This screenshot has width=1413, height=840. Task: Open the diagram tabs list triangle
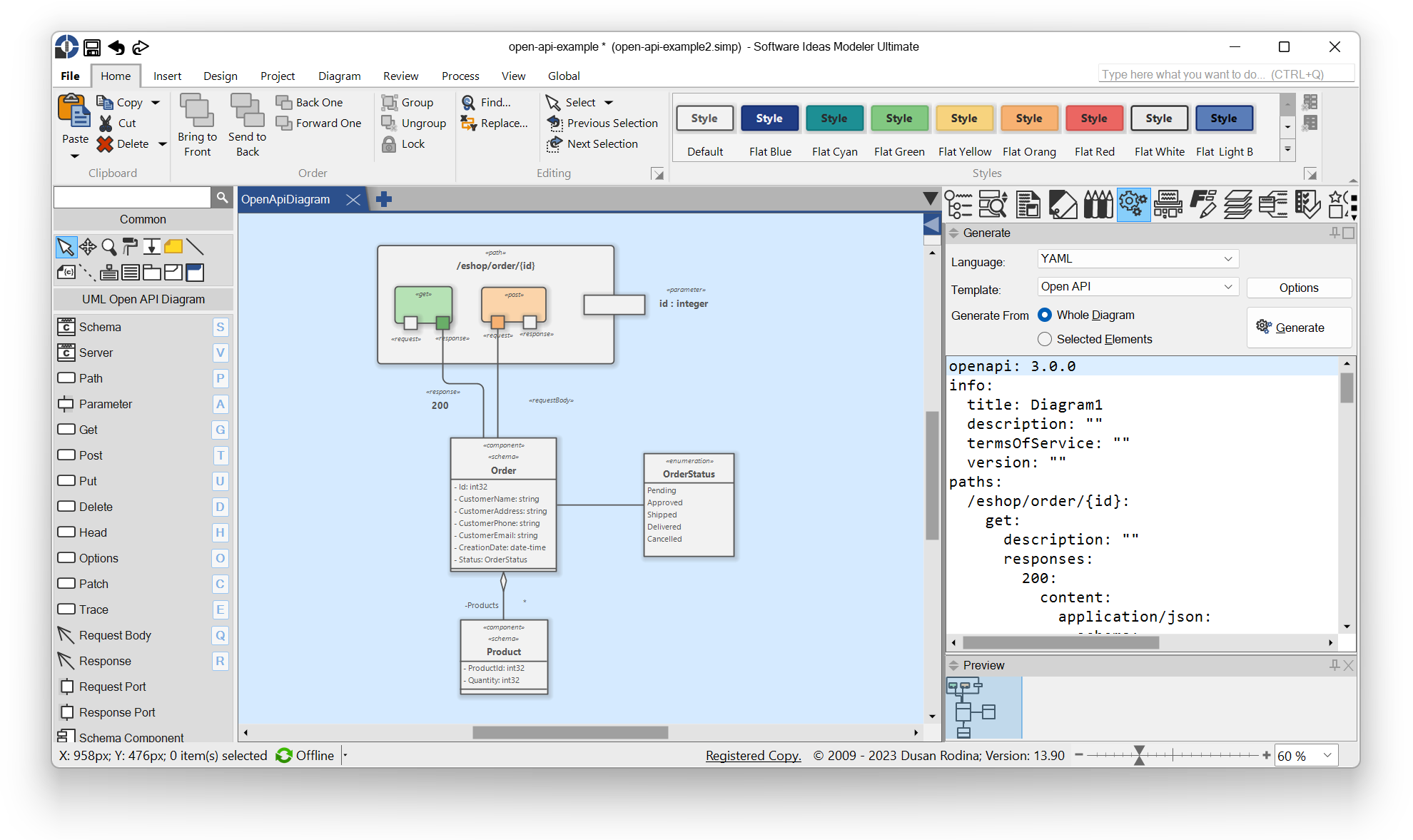pos(930,199)
